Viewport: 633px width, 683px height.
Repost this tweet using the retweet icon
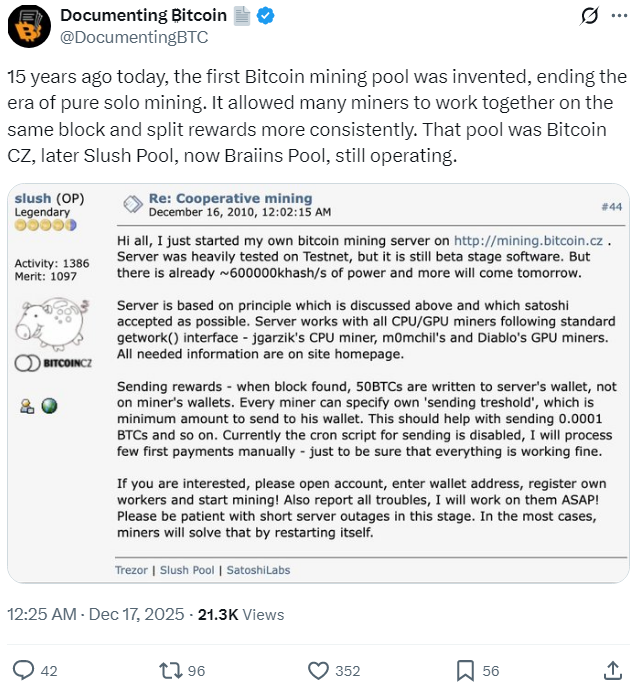coord(170,669)
